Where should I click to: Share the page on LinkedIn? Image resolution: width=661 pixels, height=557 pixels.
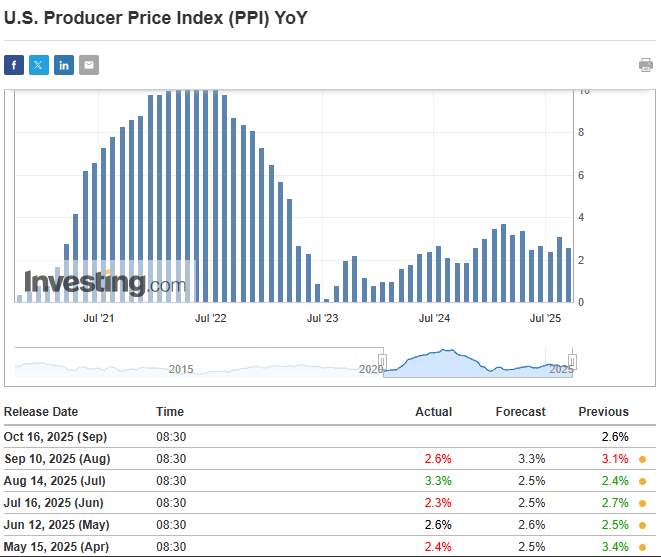pyautogui.click(x=64, y=65)
